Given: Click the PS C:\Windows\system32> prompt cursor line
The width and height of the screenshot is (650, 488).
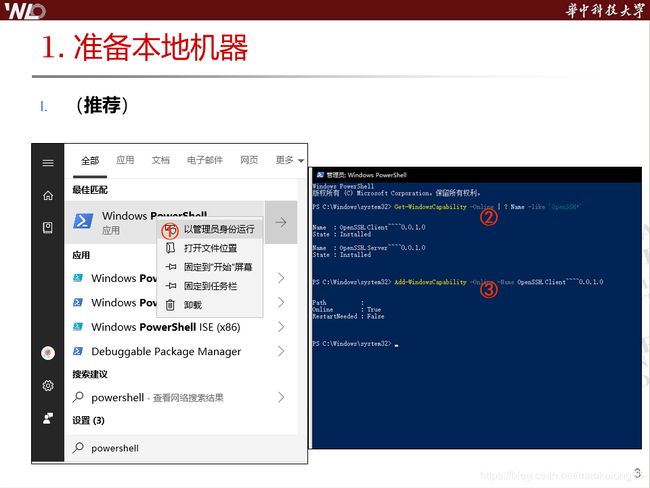Looking at the screenshot, I should click(x=355, y=344).
